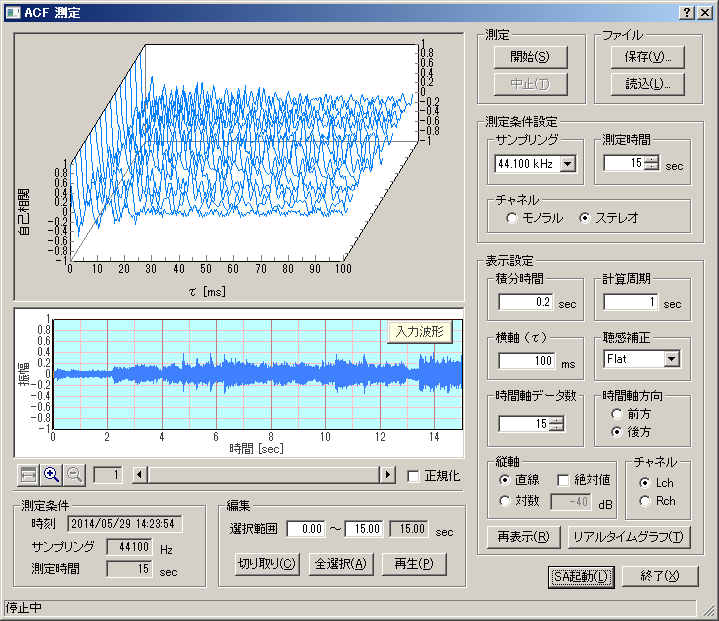Increase 測定時間 with spinner up arrow

click(652, 158)
